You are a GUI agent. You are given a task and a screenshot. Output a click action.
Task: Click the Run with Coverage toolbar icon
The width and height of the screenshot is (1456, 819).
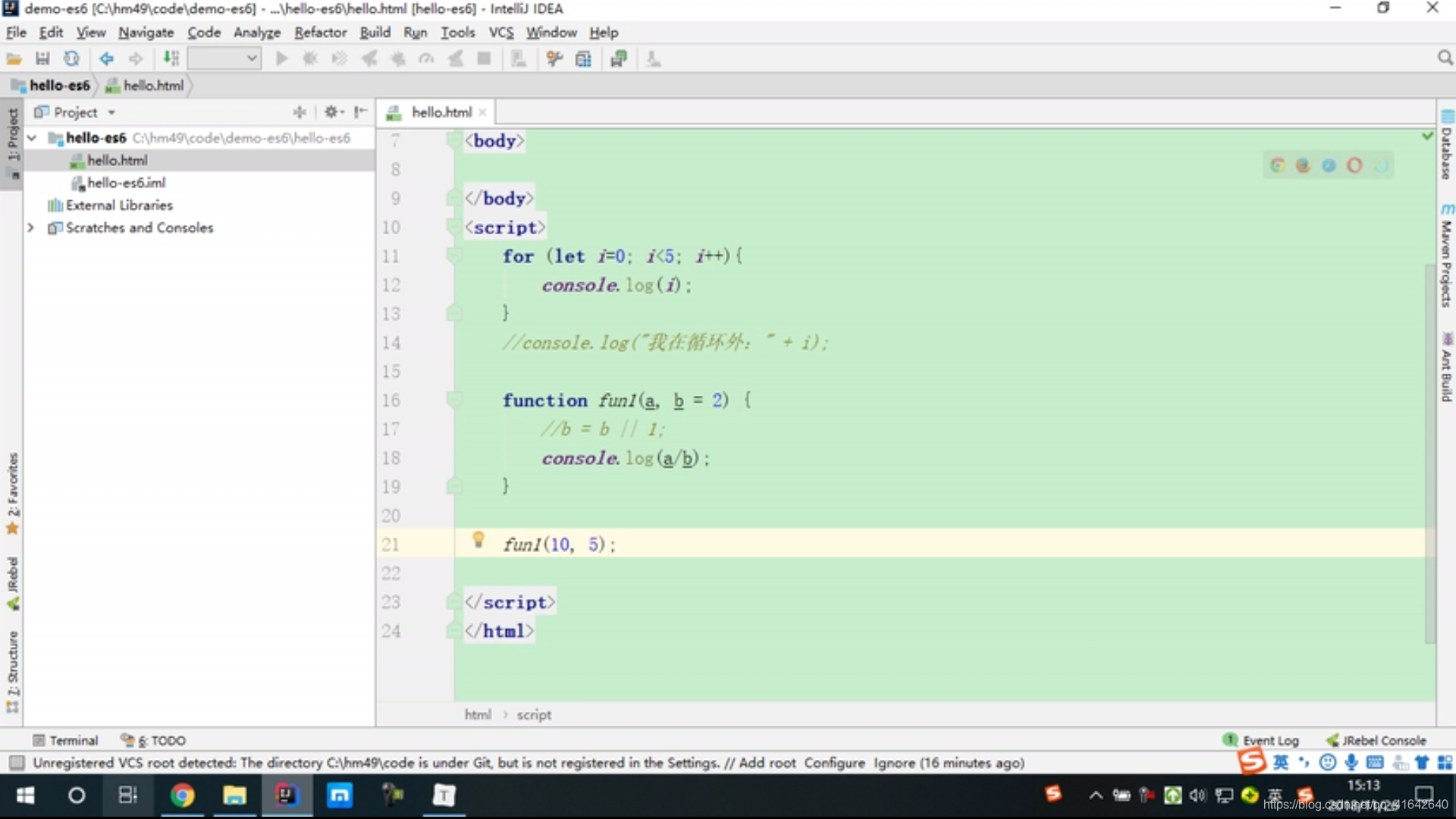[x=339, y=59]
